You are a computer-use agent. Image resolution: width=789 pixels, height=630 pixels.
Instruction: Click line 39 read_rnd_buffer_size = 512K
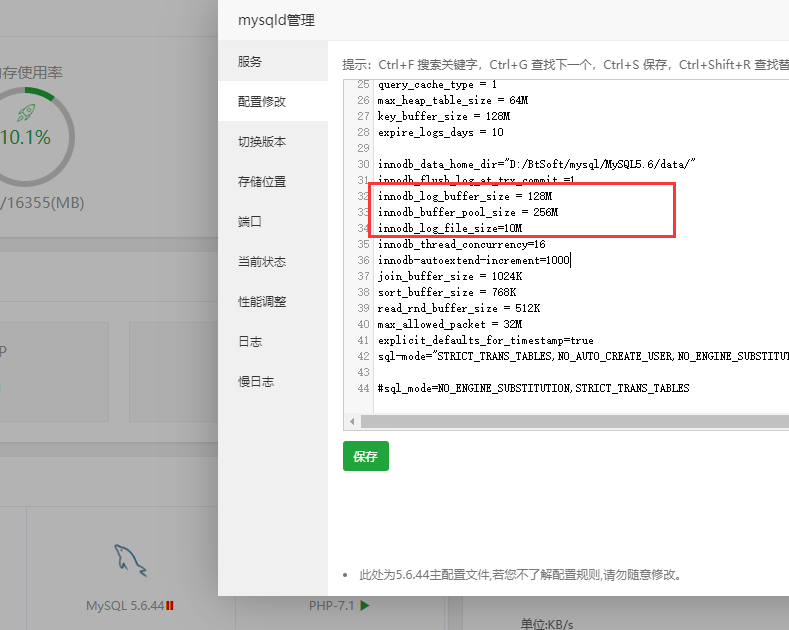(459, 308)
